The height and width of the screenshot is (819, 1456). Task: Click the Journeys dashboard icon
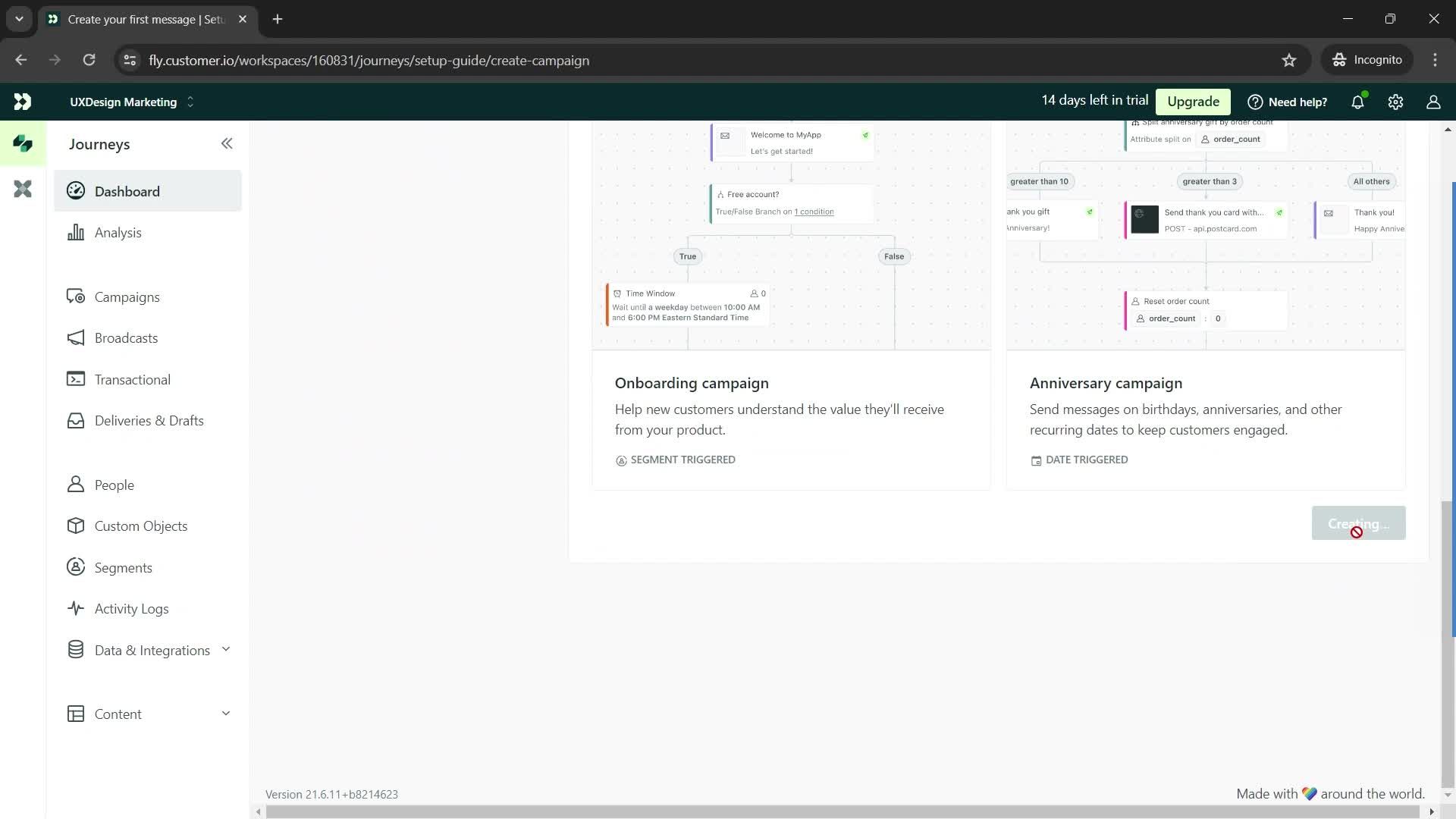point(76,191)
